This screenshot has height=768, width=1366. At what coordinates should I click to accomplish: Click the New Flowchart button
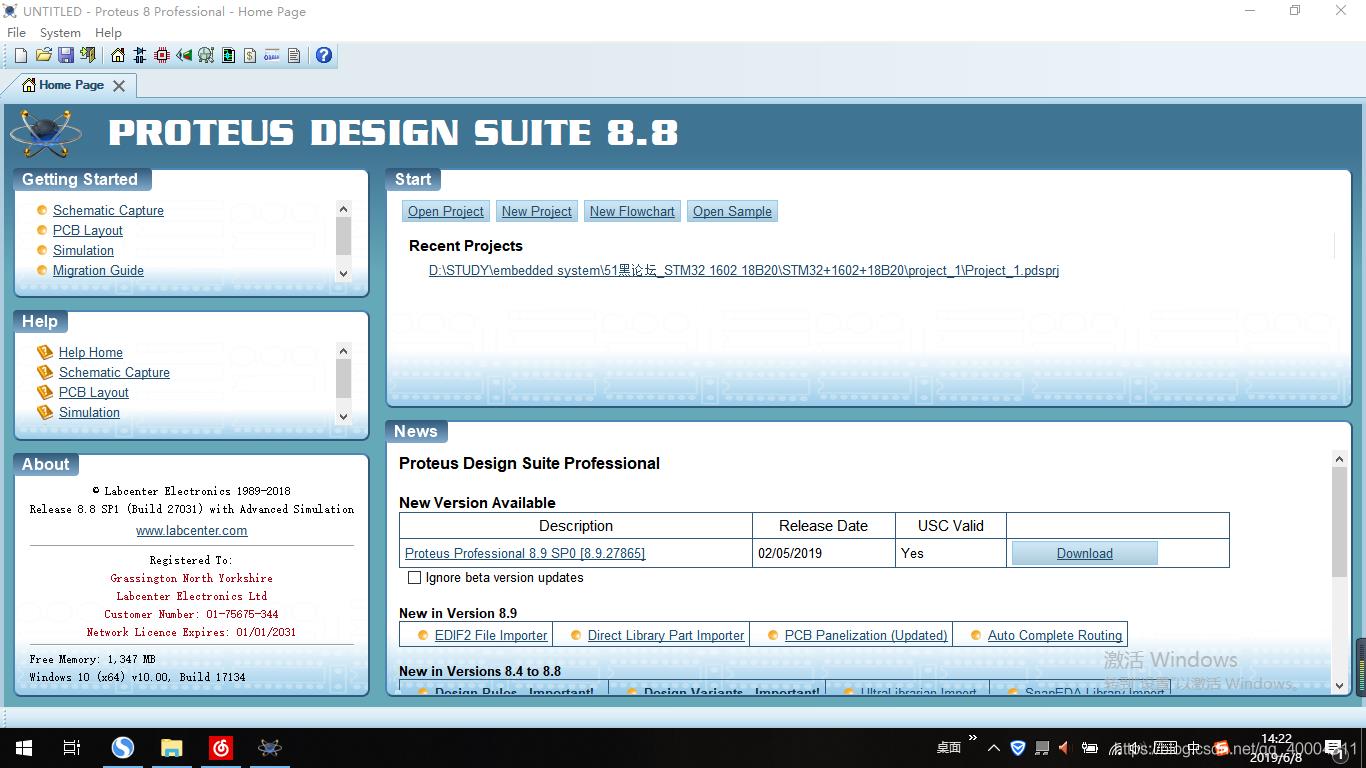coord(632,211)
